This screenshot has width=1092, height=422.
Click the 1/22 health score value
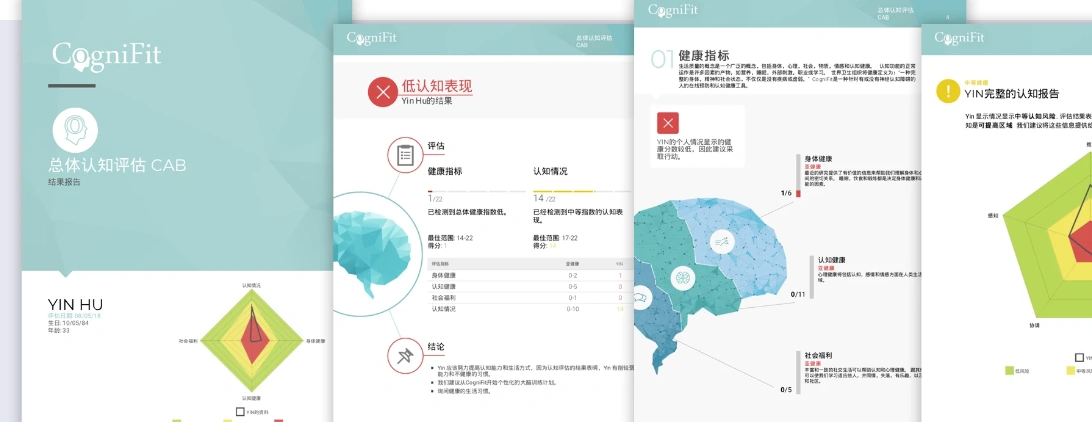[433, 199]
